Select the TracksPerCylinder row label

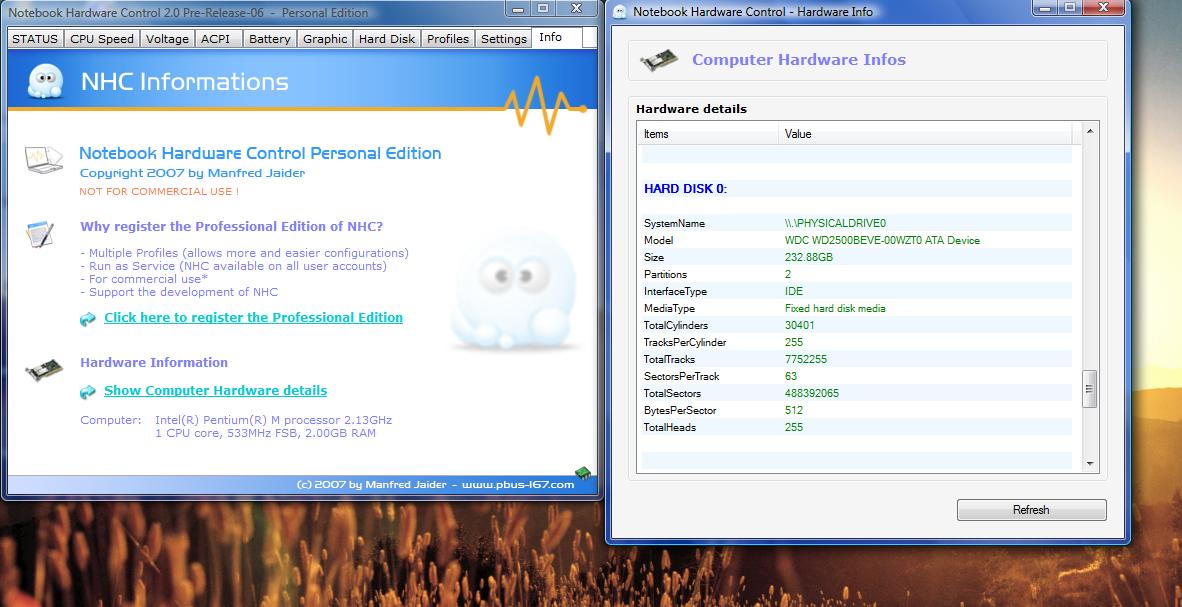pyautogui.click(x=684, y=342)
